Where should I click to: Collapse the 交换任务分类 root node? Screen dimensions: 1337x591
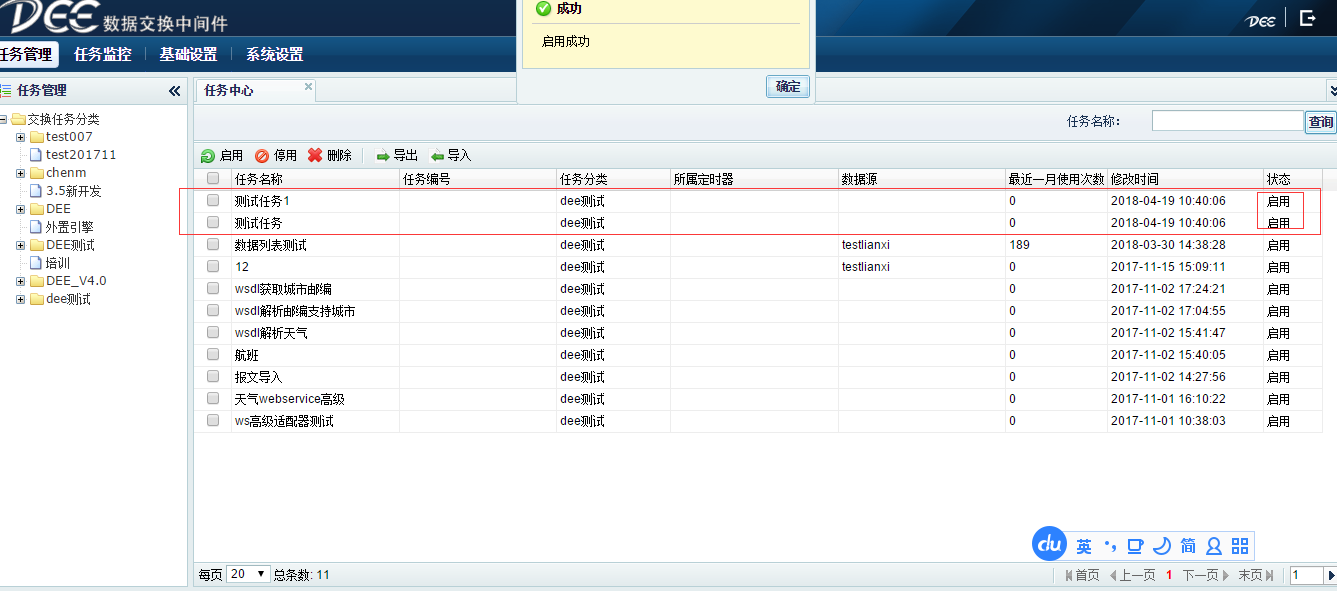click(x=4, y=119)
